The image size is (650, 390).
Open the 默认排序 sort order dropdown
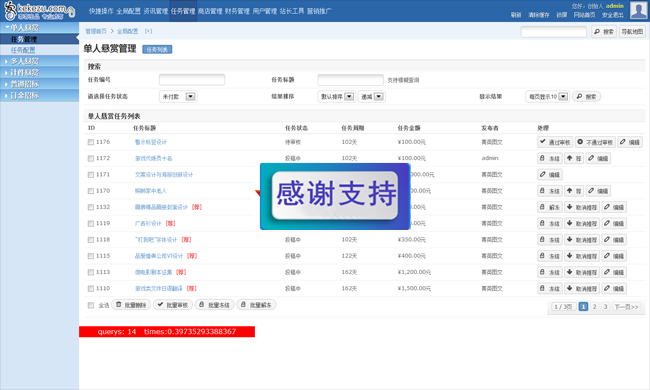coord(337,97)
